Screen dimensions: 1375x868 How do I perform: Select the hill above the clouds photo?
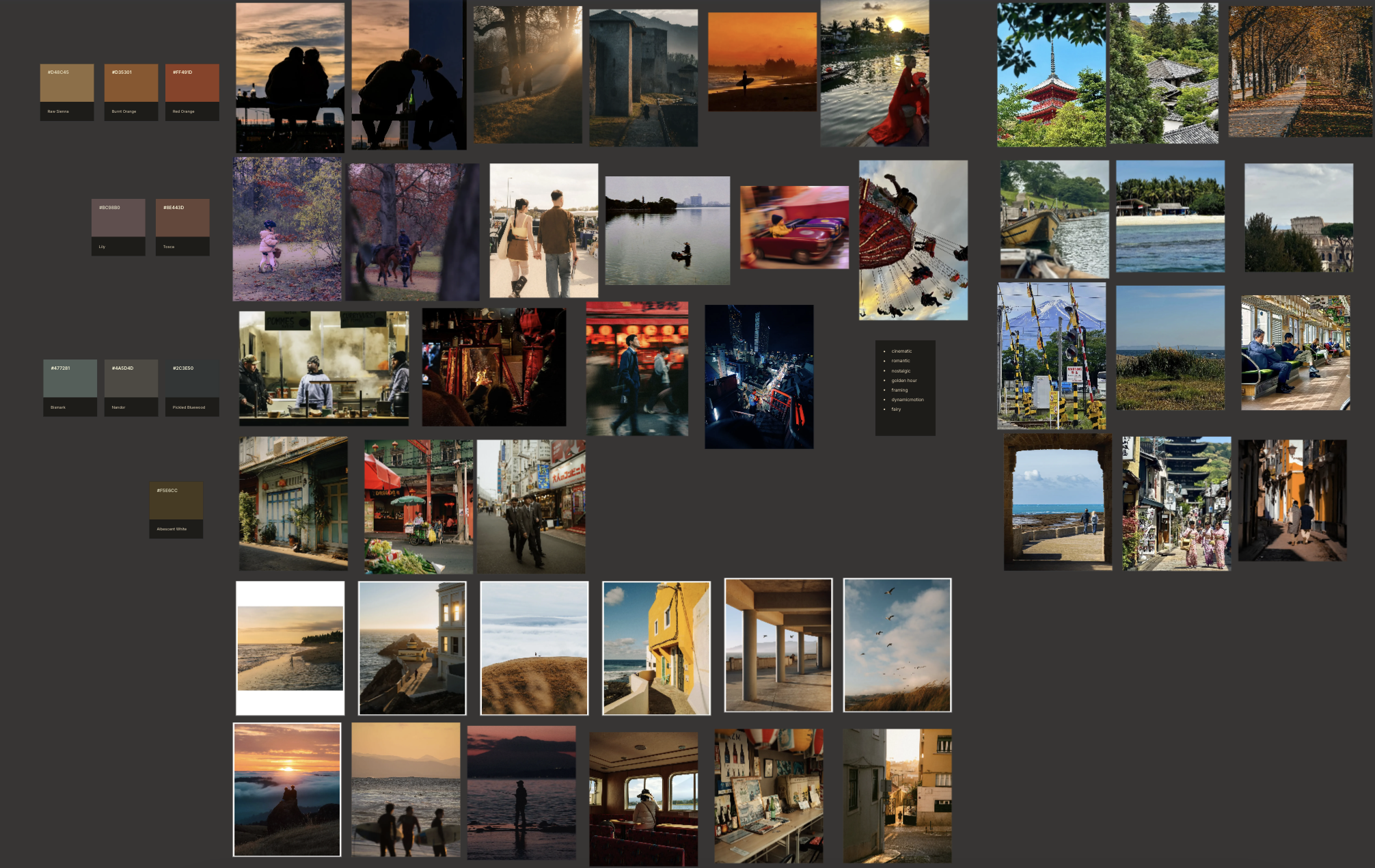tap(534, 649)
